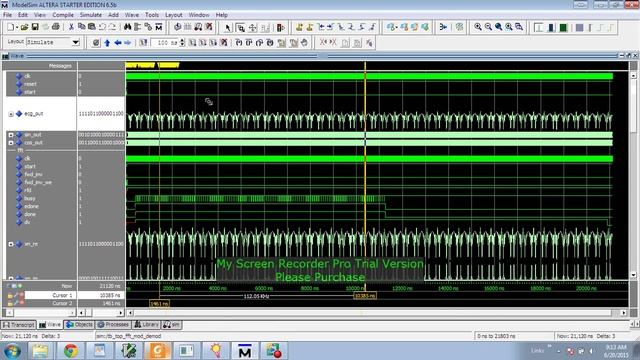Click the Zoom Full dark magnifier icon
This screenshot has width=640, height=360.
[x=499, y=27]
